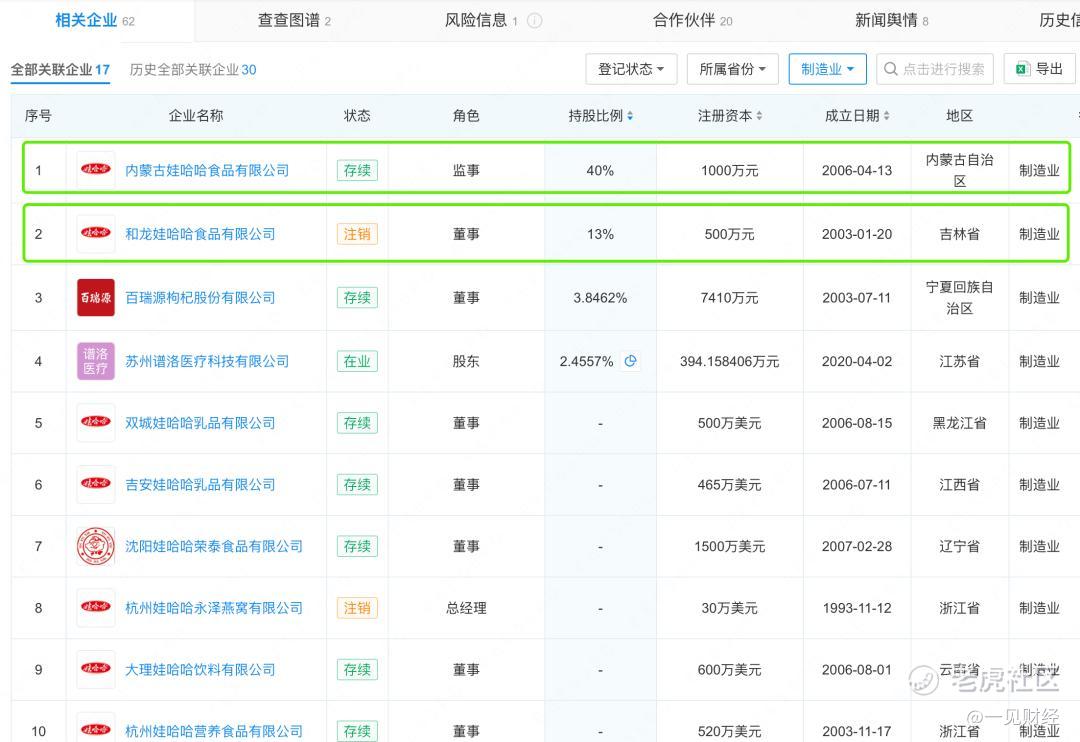Open the 双城娃哈哈乳品有限公司 link
Viewport: 1080px width, 742px height.
[200, 423]
